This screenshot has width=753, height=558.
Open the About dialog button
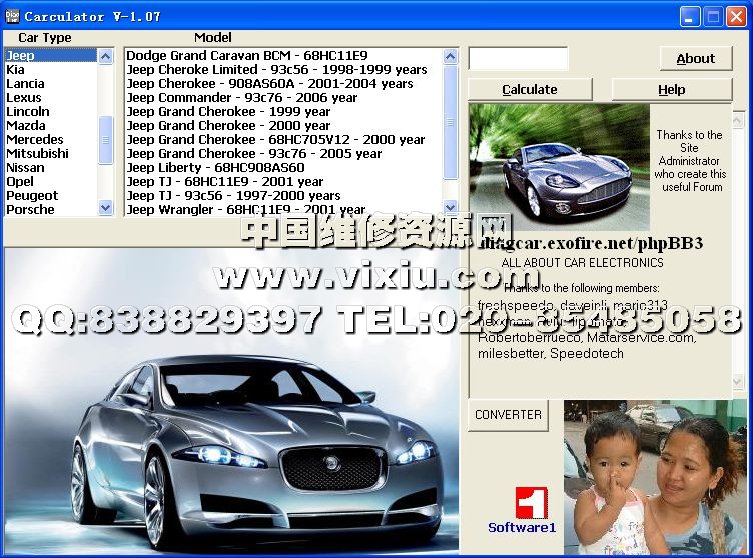click(695, 59)
